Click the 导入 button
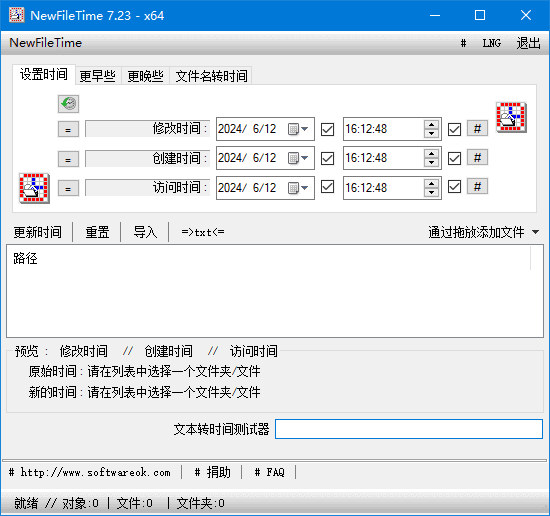 (x=145, y=232)
